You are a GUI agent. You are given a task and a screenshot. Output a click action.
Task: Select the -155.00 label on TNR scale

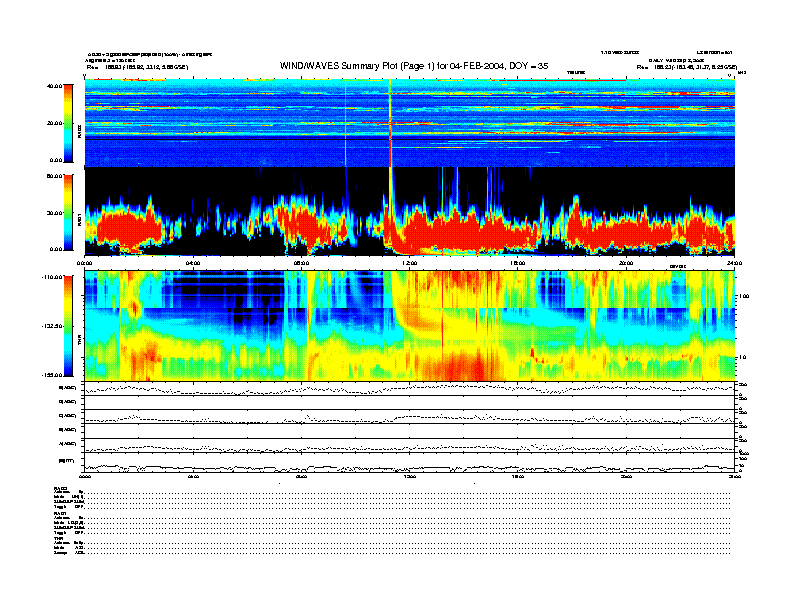click(52, 375)
